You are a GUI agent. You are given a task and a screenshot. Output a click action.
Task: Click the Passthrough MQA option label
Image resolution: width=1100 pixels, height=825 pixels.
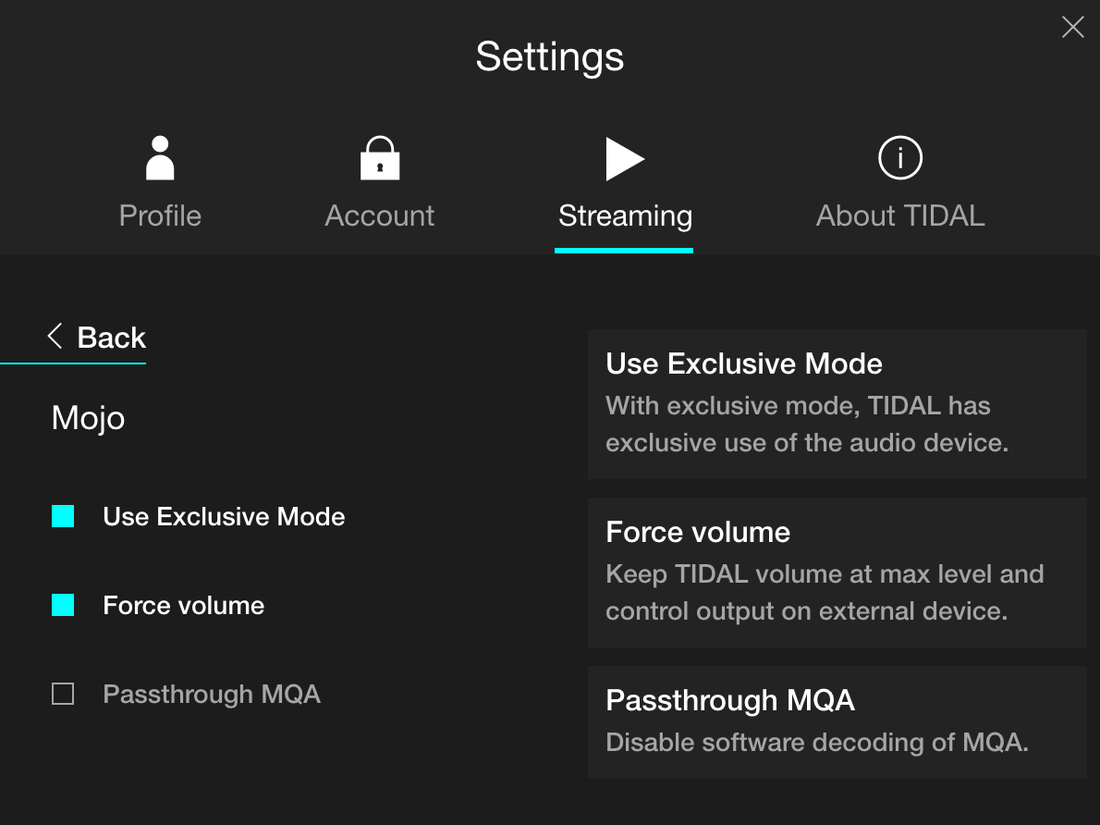212,695
